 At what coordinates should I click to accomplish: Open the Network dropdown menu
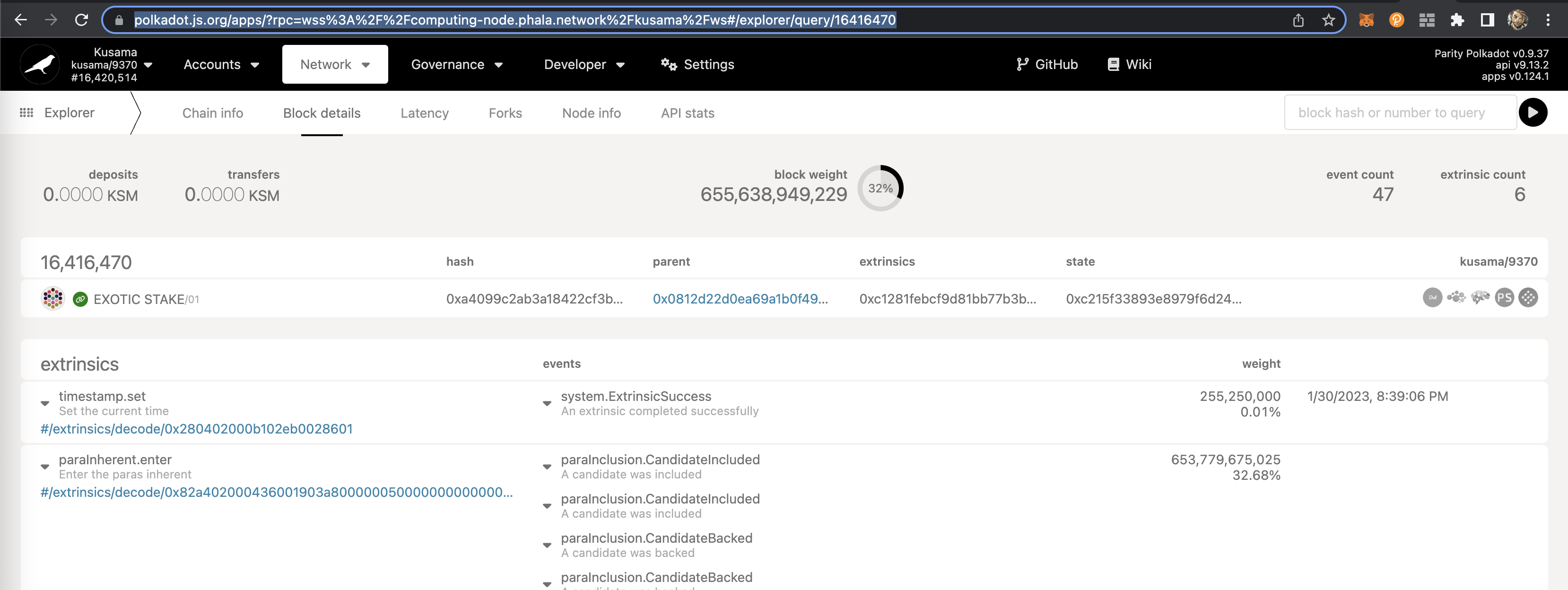[x=335, y=64]
